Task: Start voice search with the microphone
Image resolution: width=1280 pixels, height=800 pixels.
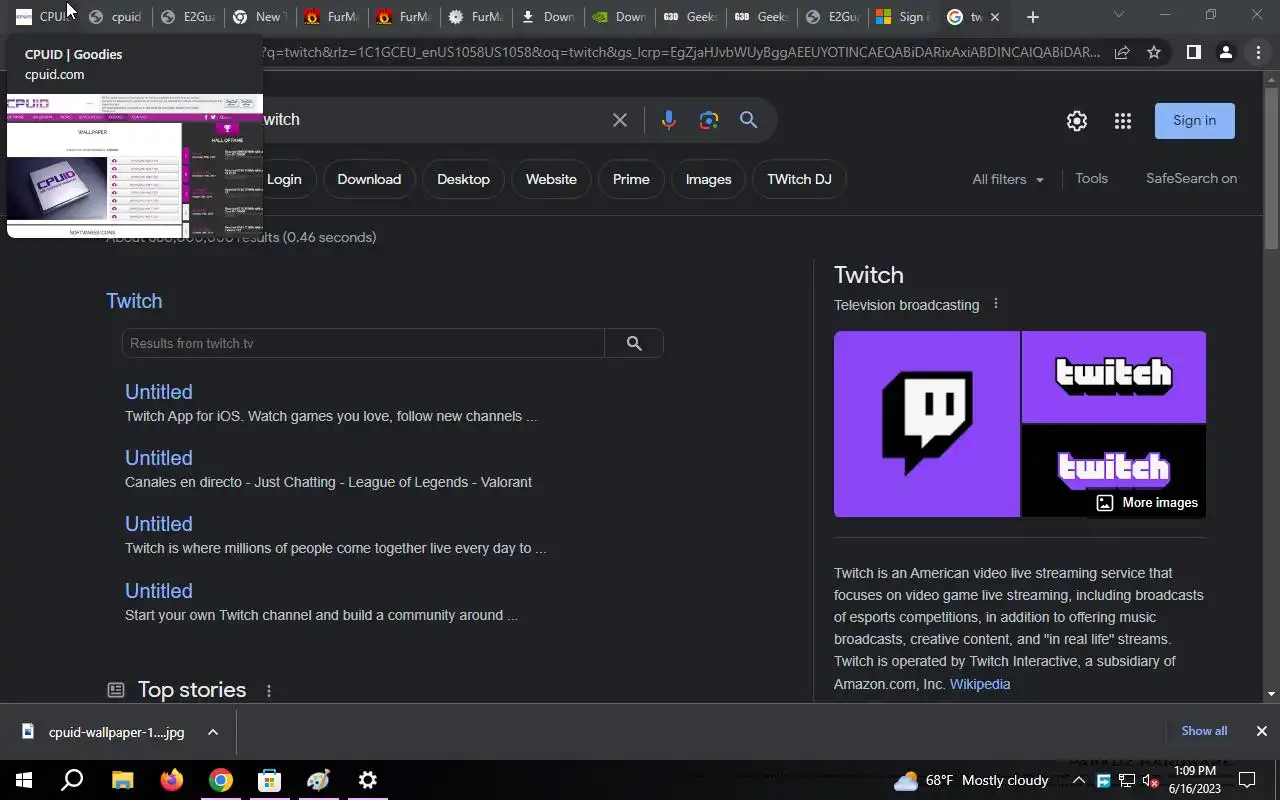Action: point(669,120)
